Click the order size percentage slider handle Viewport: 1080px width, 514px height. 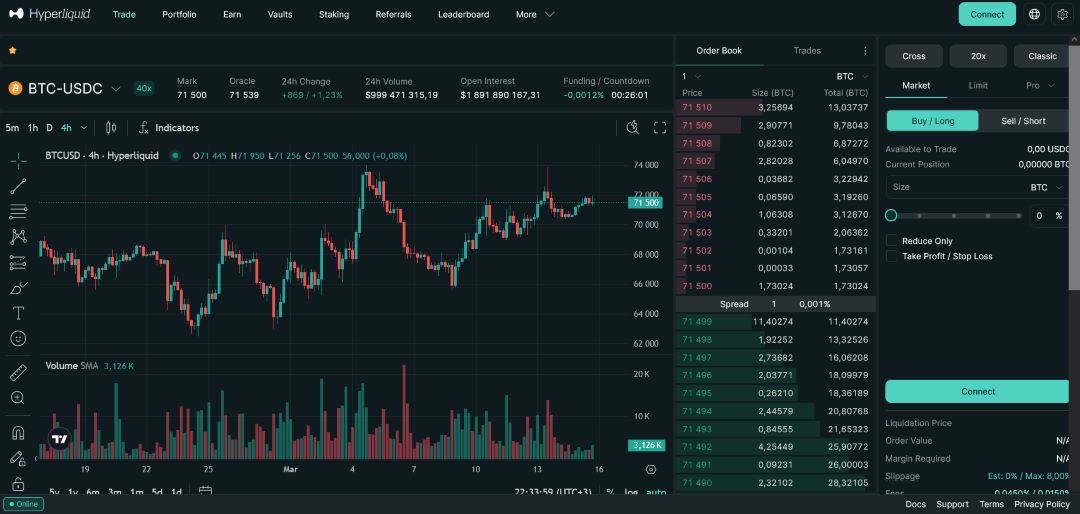point(891,215)
